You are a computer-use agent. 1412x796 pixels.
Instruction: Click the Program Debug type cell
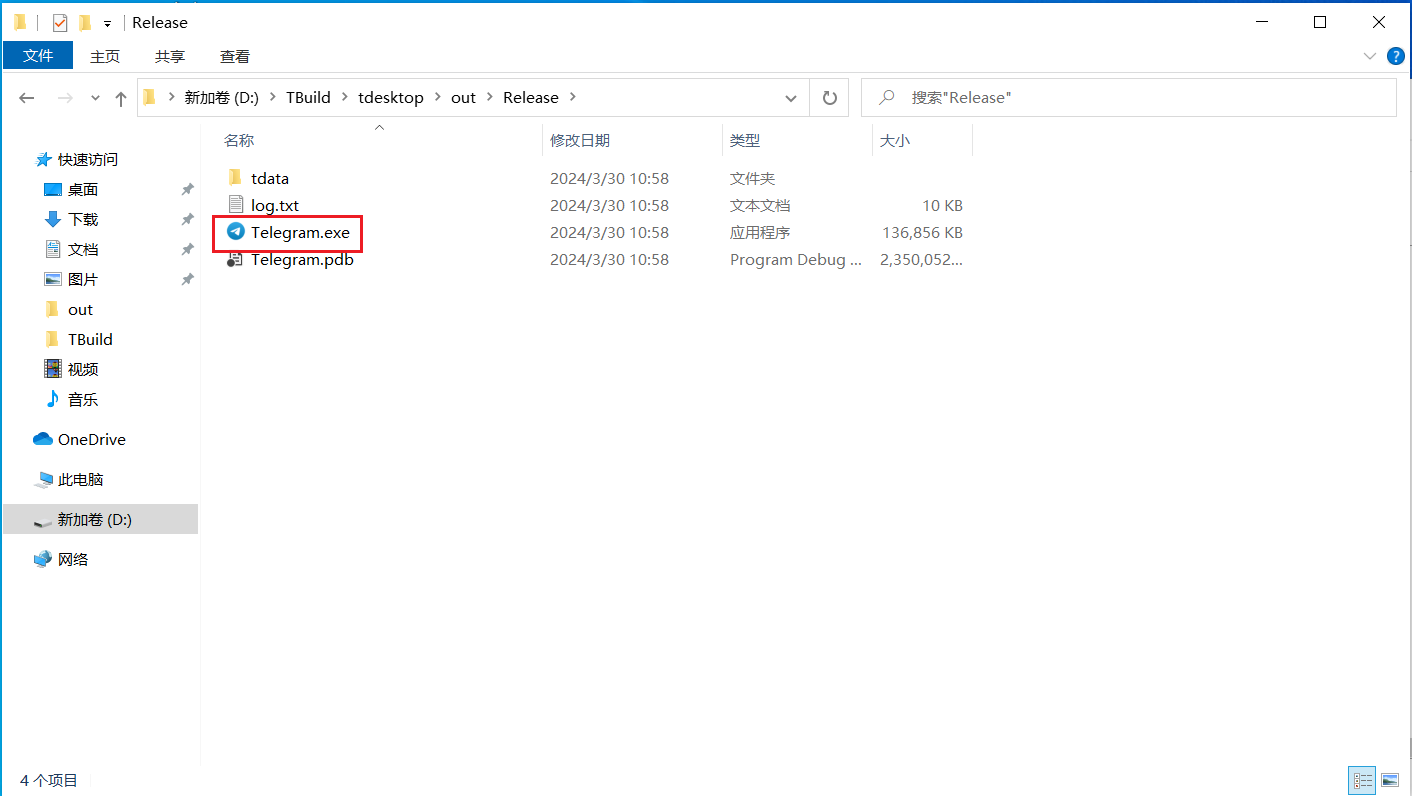[x=796, y=259]
